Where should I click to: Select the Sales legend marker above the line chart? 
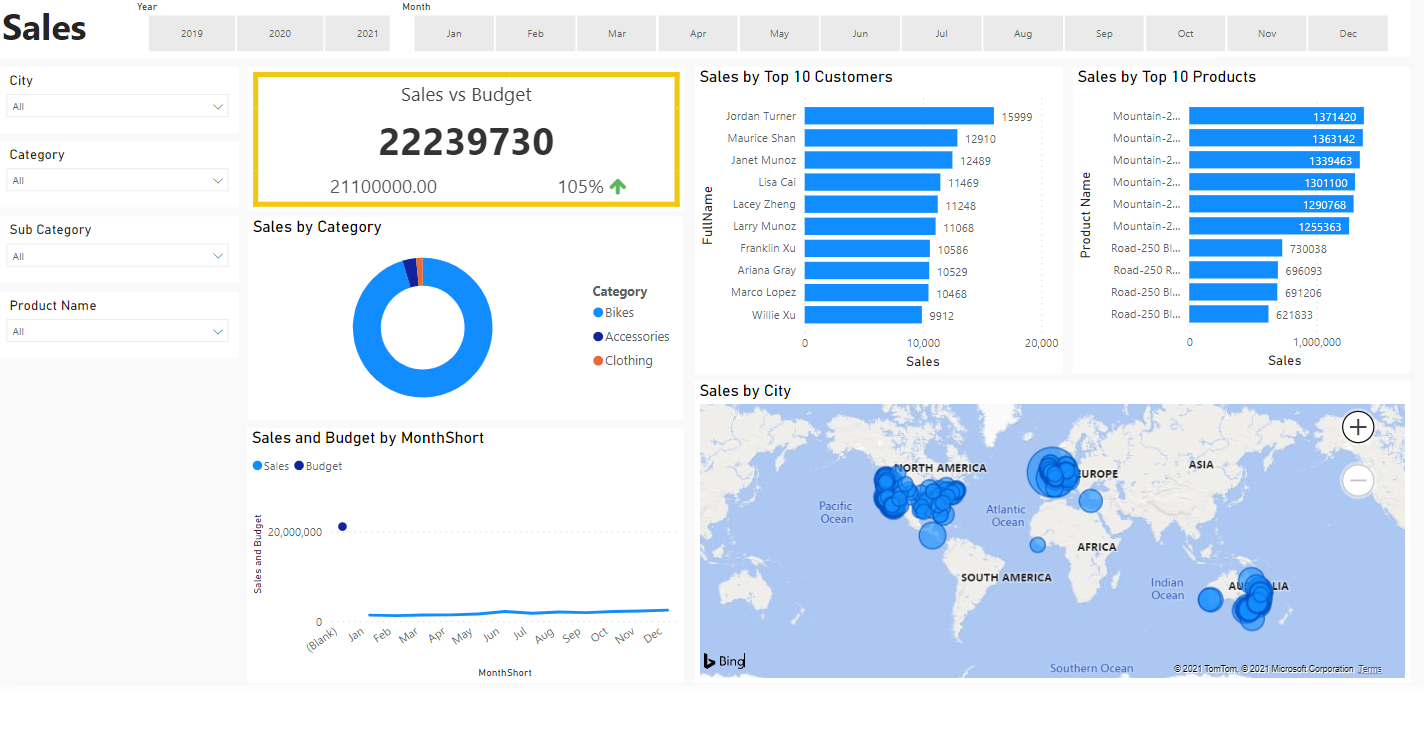pos(257,465)
